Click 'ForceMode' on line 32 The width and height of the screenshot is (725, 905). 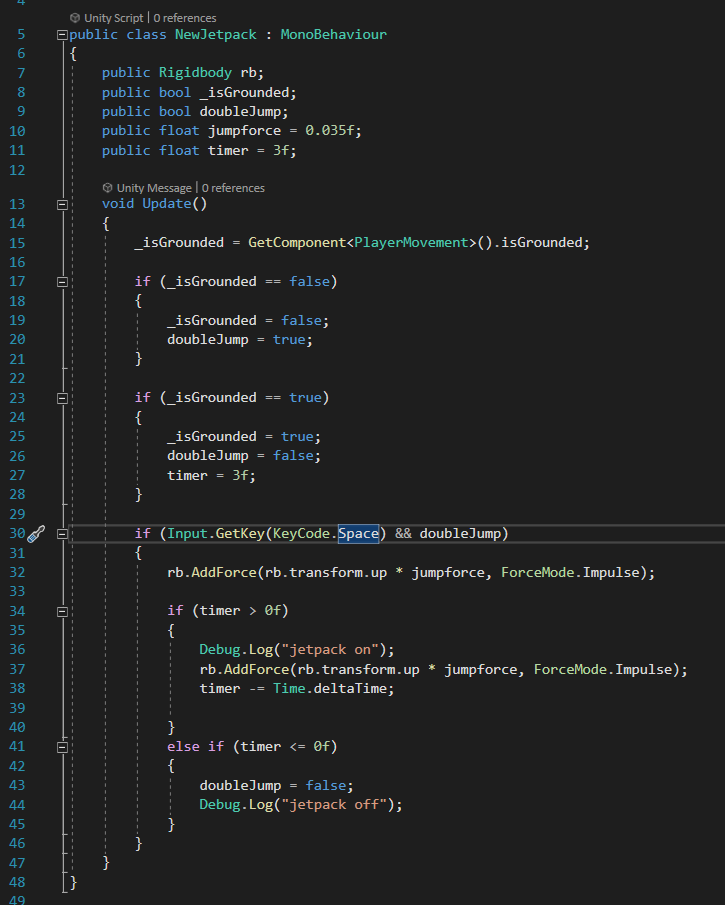[538, 573]
